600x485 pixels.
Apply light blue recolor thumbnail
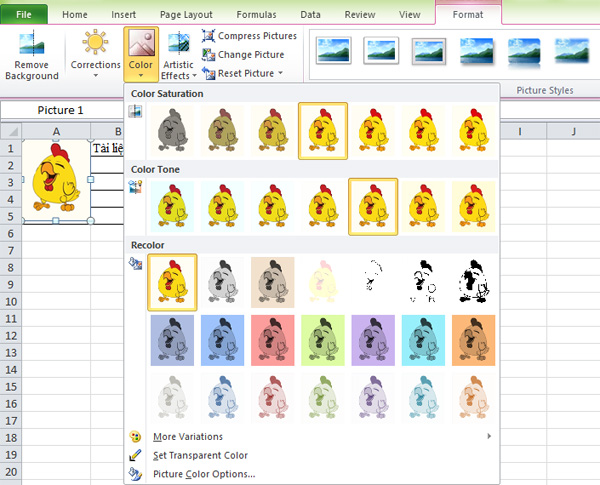point(222,398)
